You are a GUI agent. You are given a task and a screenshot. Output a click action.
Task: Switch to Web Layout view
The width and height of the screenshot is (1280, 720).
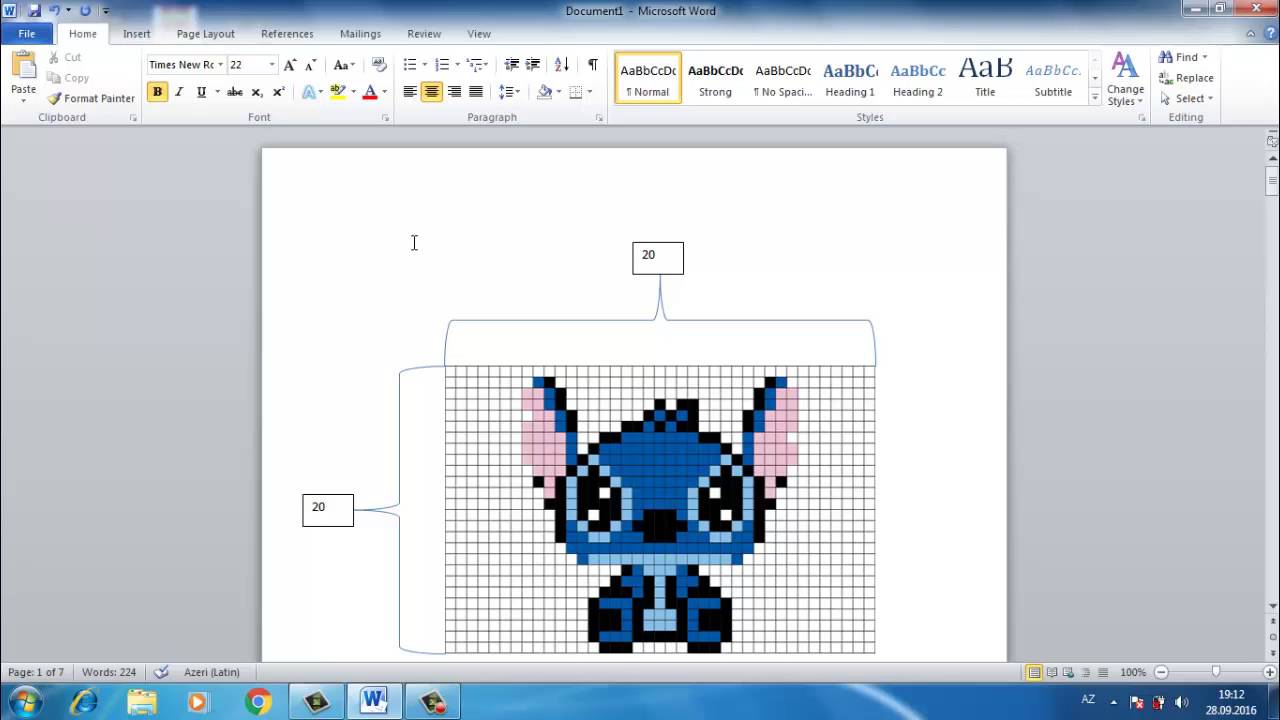coord(1069,672)
